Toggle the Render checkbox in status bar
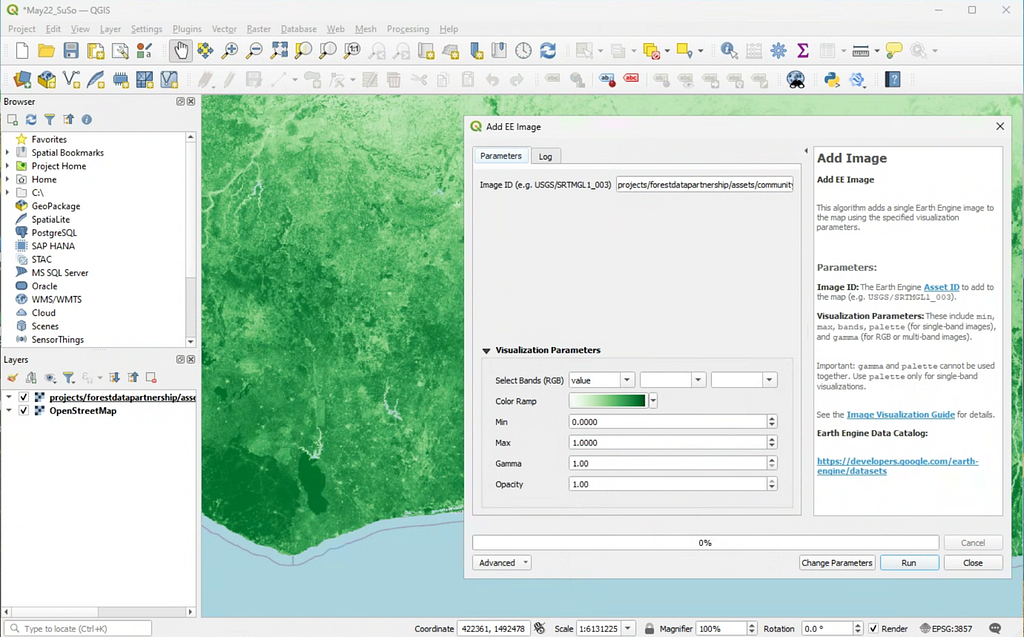The width and height of the screenshot is (1024, 637). 873,629
